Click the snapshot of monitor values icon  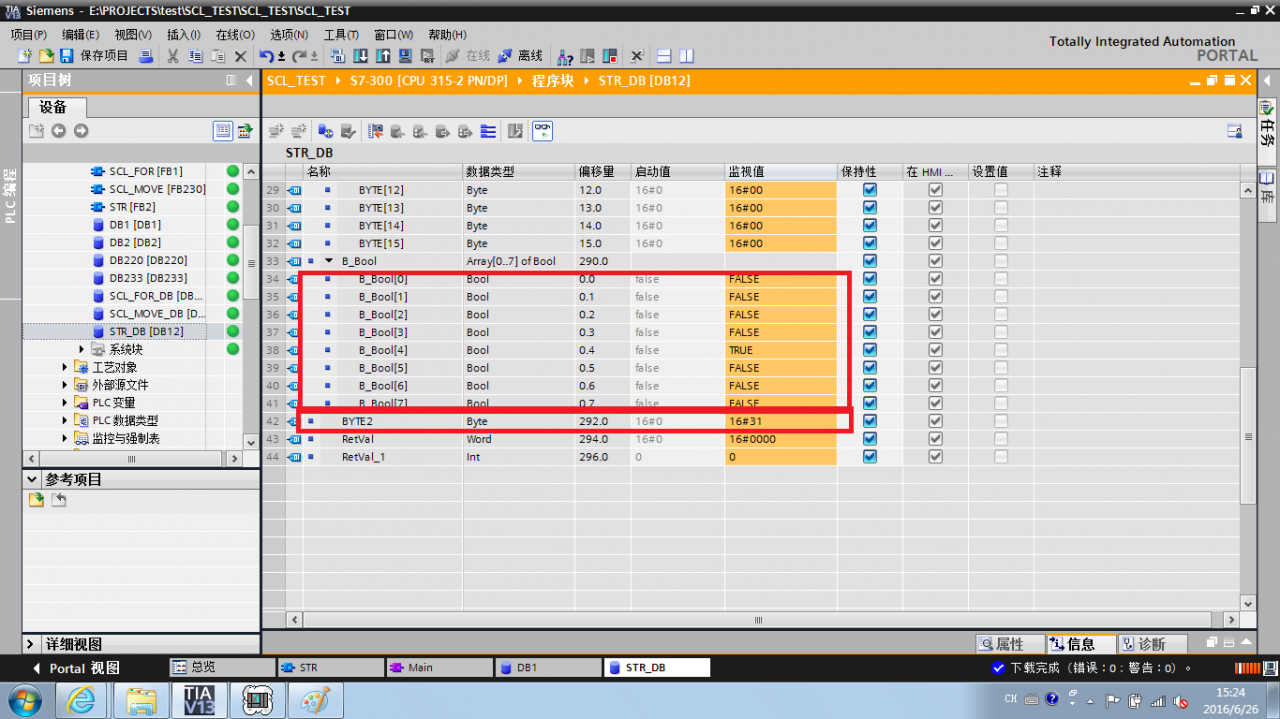coord(376,131)
